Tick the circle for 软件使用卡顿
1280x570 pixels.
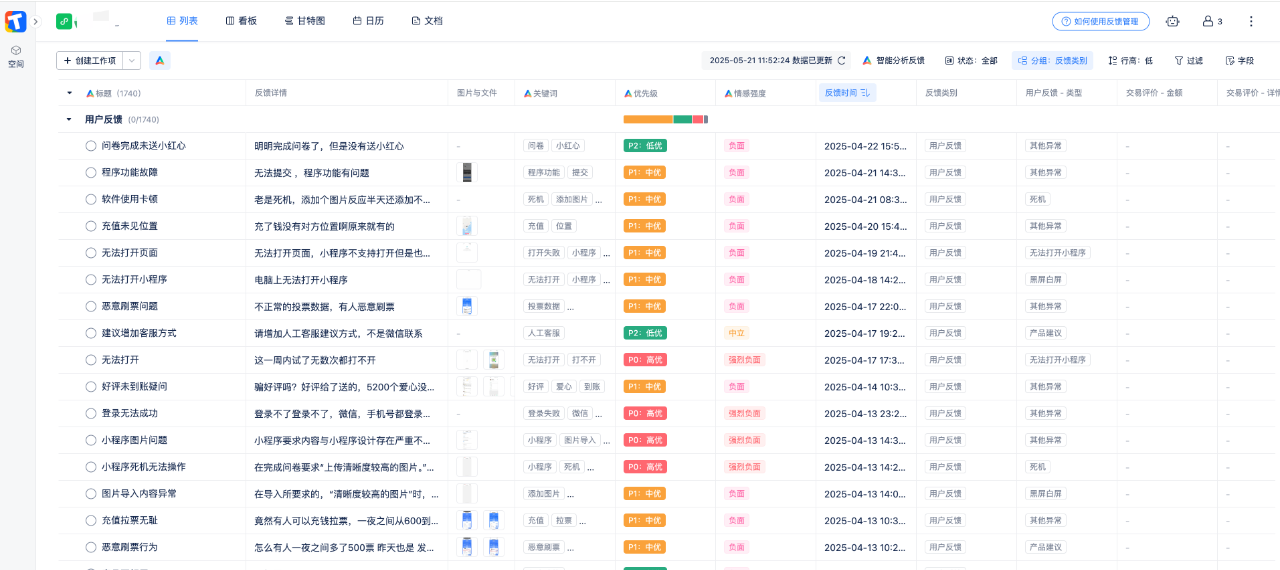coord(91,199)
